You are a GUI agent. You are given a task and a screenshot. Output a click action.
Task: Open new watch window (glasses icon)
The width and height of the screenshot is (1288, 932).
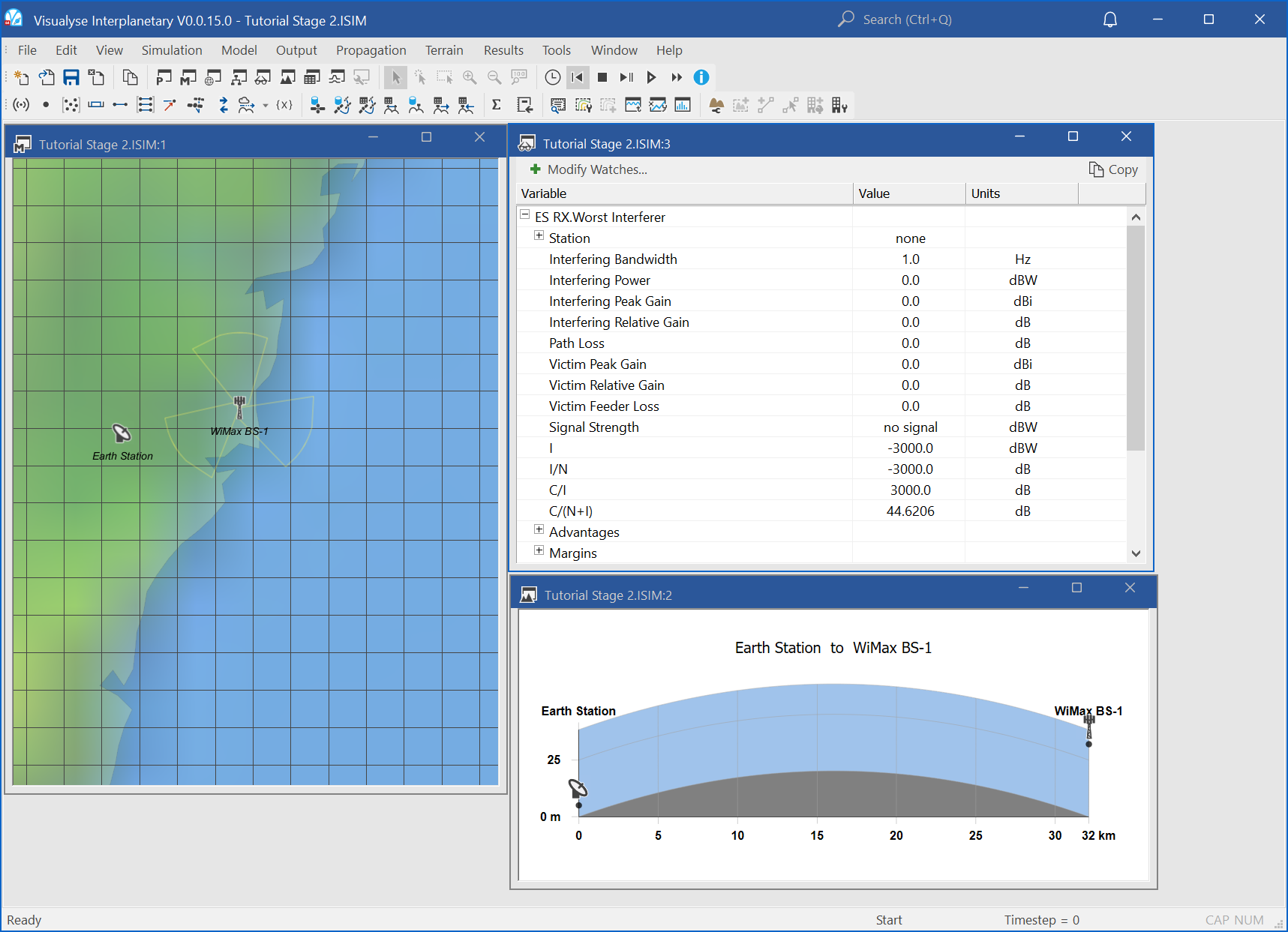(x=263, y=77)
